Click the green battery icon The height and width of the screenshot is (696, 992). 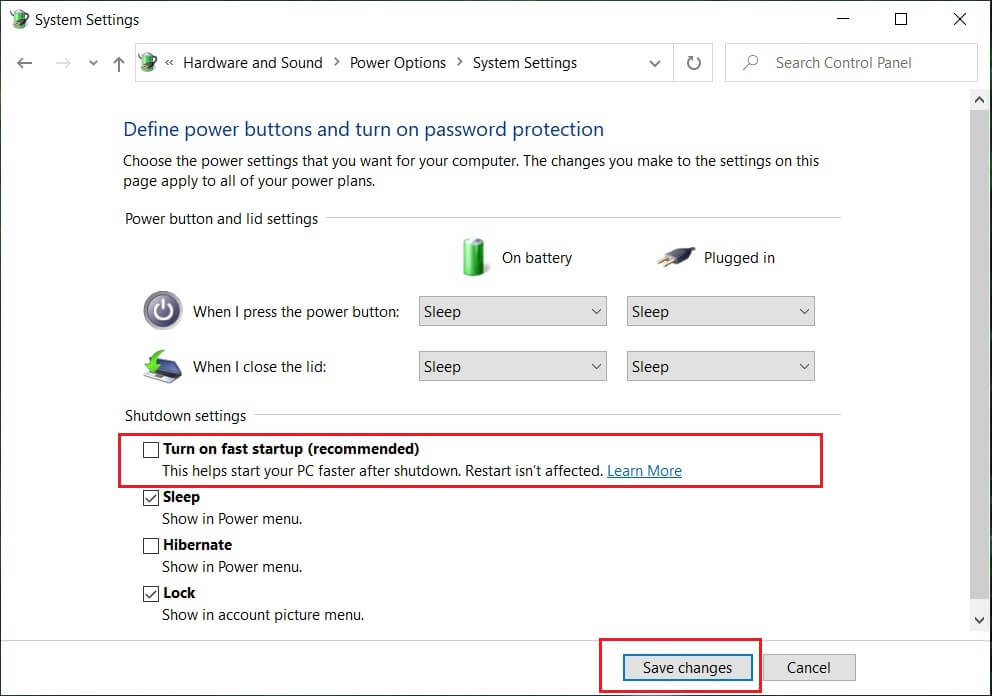473,257
